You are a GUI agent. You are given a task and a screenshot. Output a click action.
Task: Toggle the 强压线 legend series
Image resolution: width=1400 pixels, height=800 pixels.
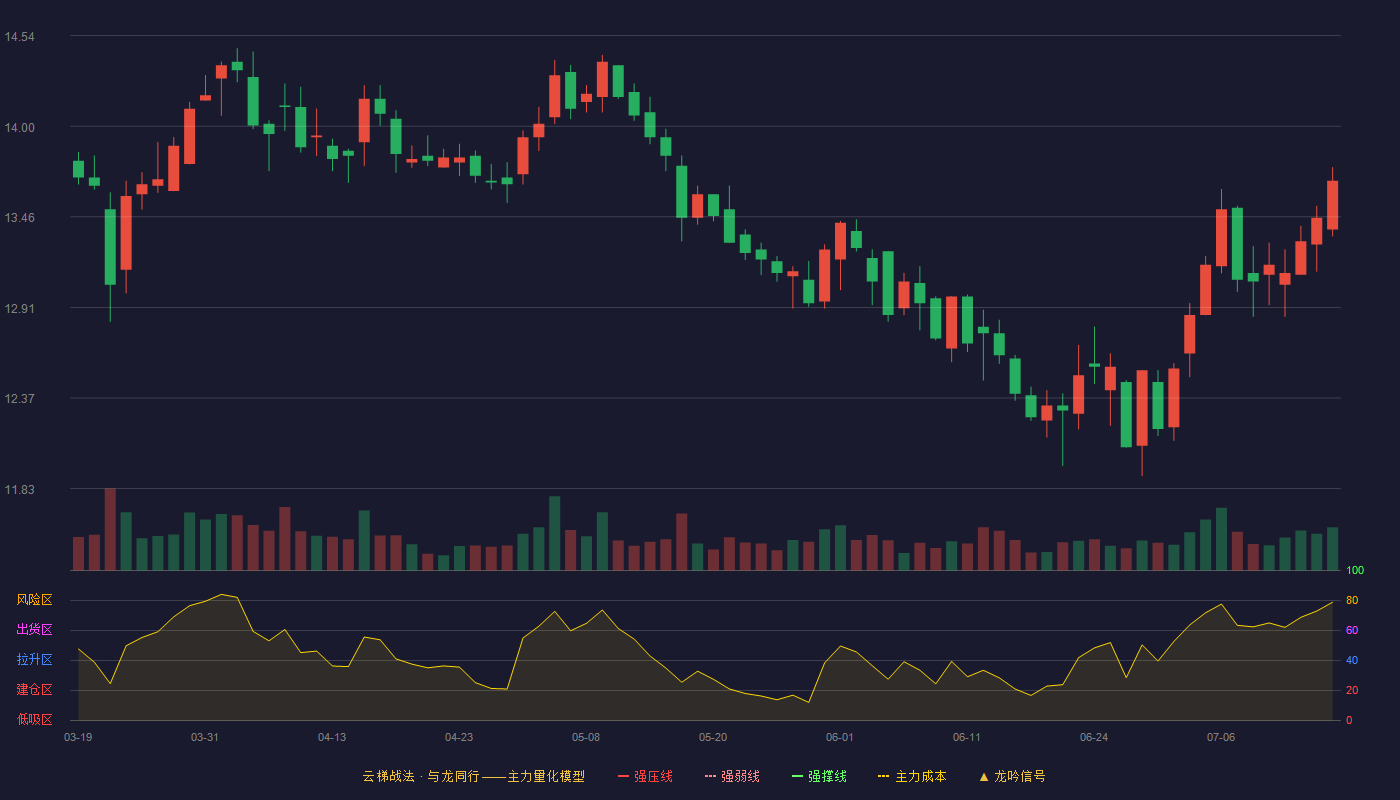pos(645,776)
